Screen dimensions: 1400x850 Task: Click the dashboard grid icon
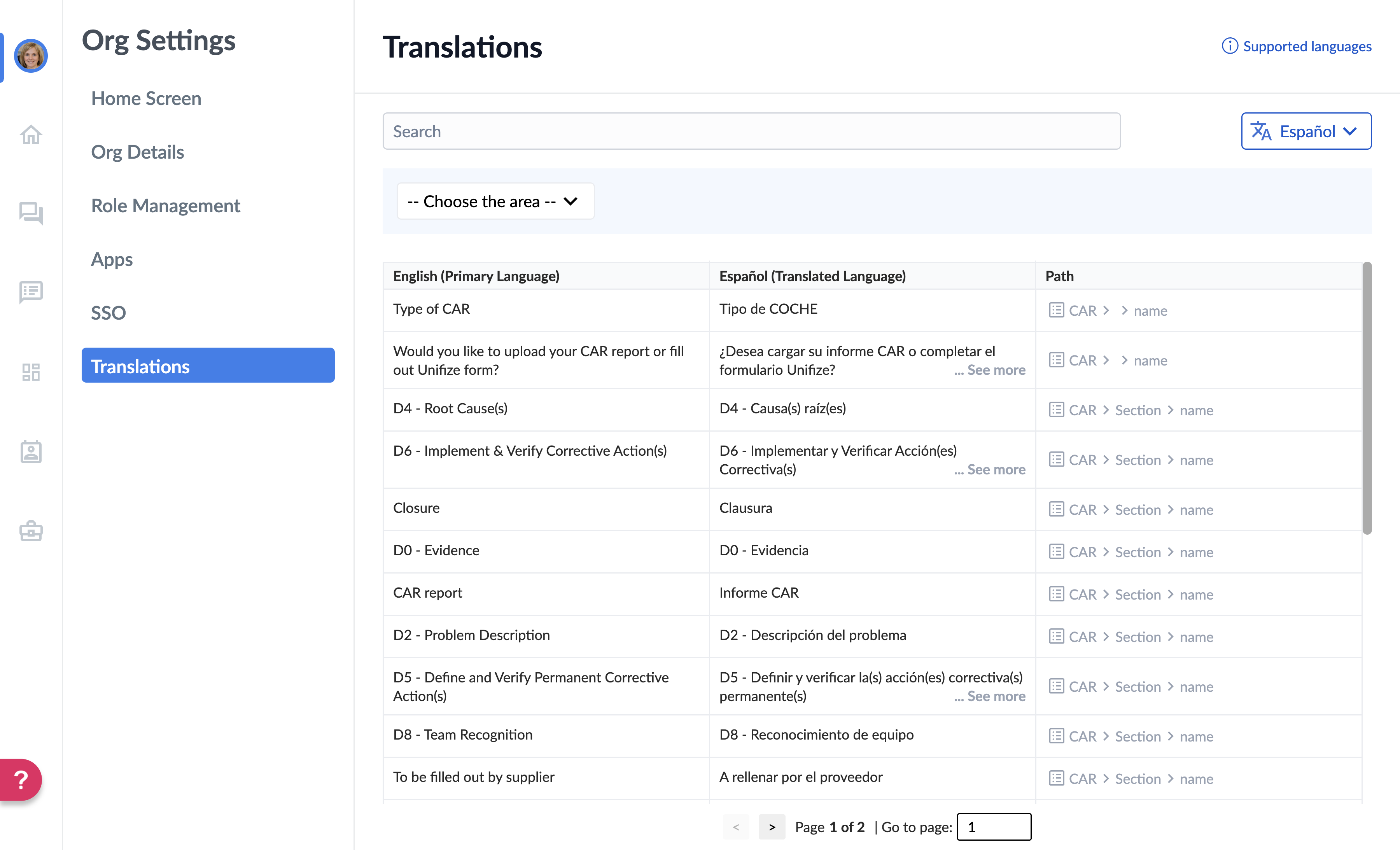(x=31, y=372)
